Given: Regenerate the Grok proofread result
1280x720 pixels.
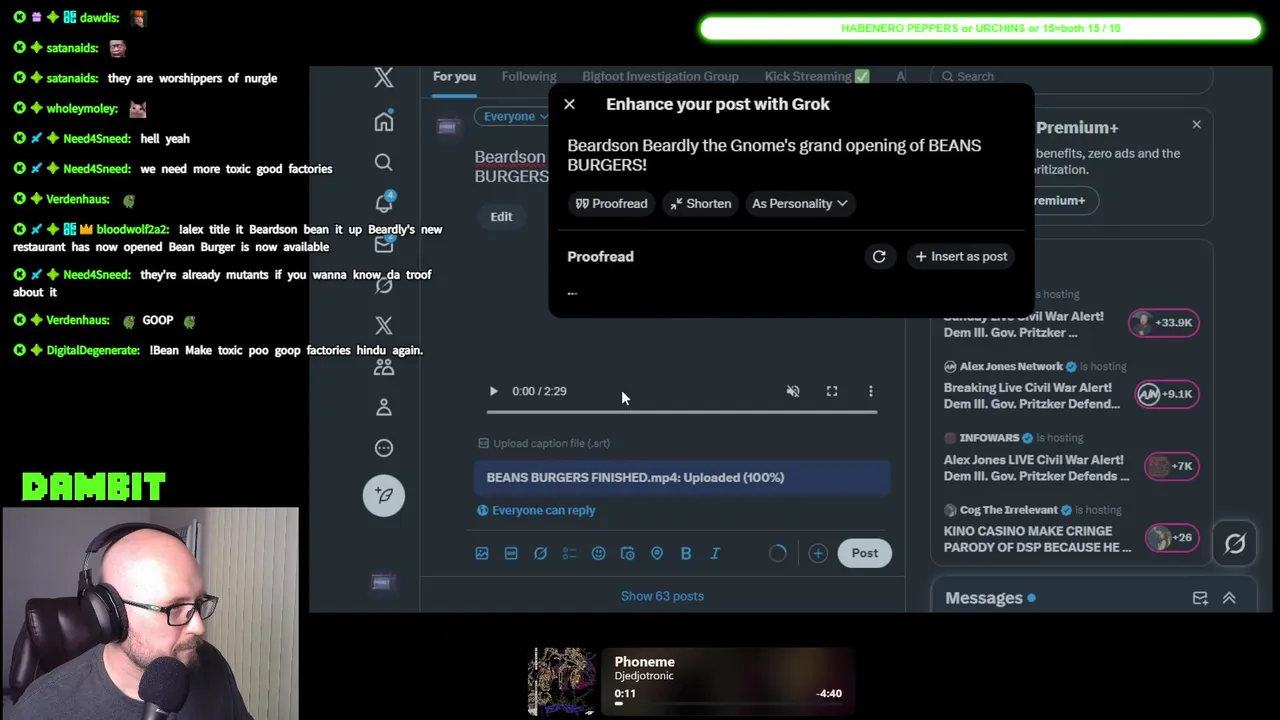Looking at the screenshot, I should point(879,256).
